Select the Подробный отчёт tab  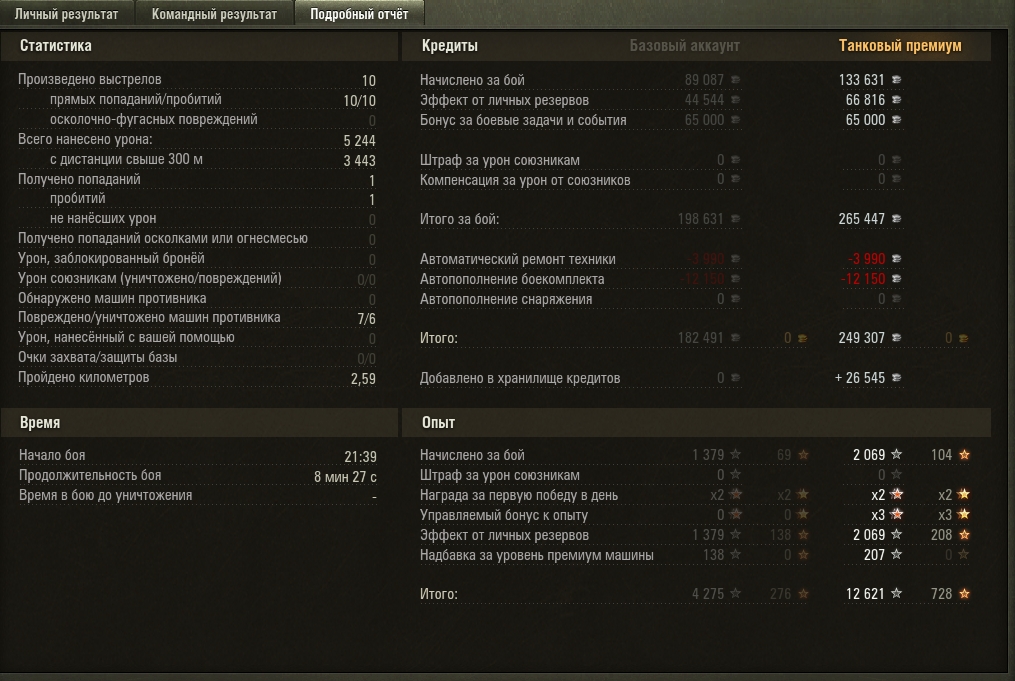point(359,15)
